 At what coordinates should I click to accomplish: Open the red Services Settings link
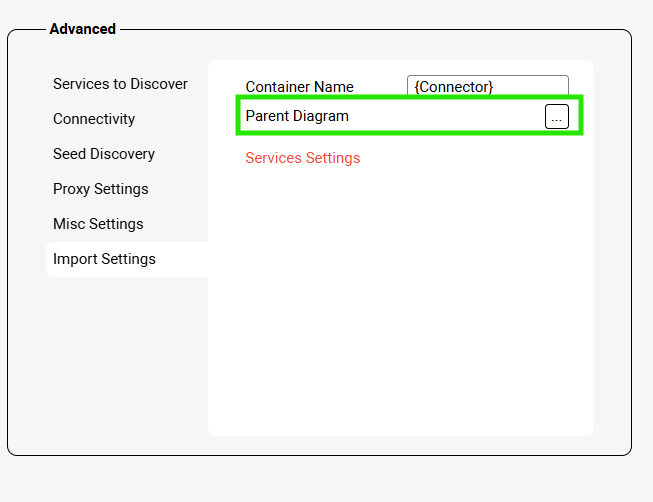(302, 158)
